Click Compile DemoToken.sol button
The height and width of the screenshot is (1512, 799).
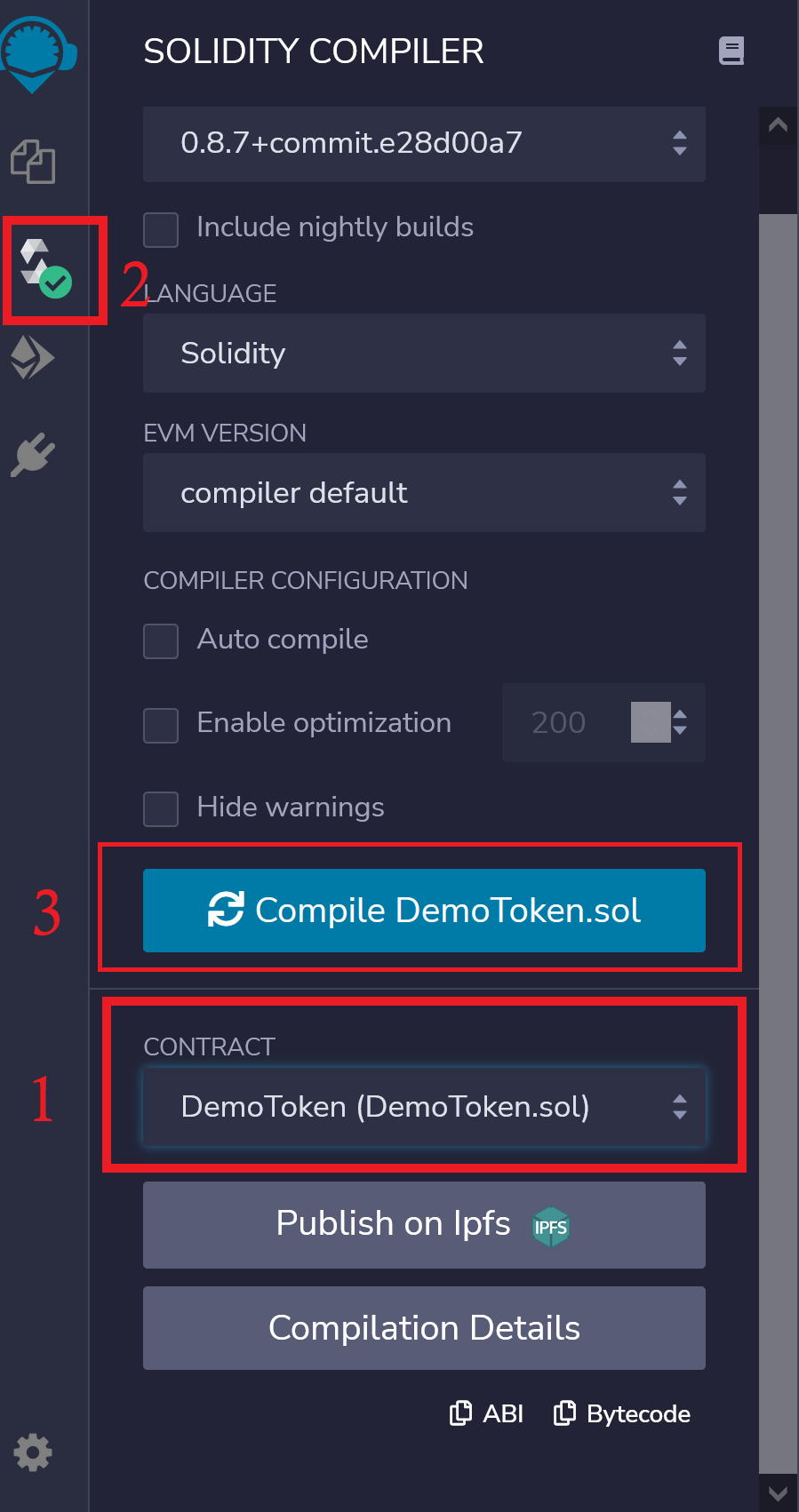click(x=424, y=911)
